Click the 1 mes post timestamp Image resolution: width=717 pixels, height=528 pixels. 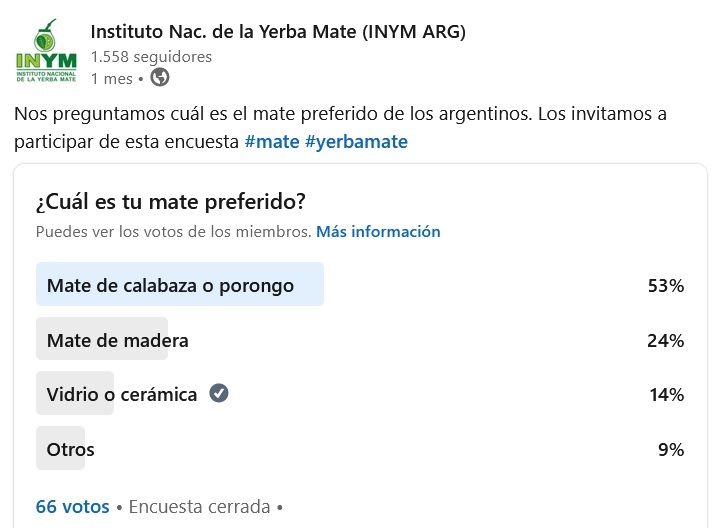point(111,78)
